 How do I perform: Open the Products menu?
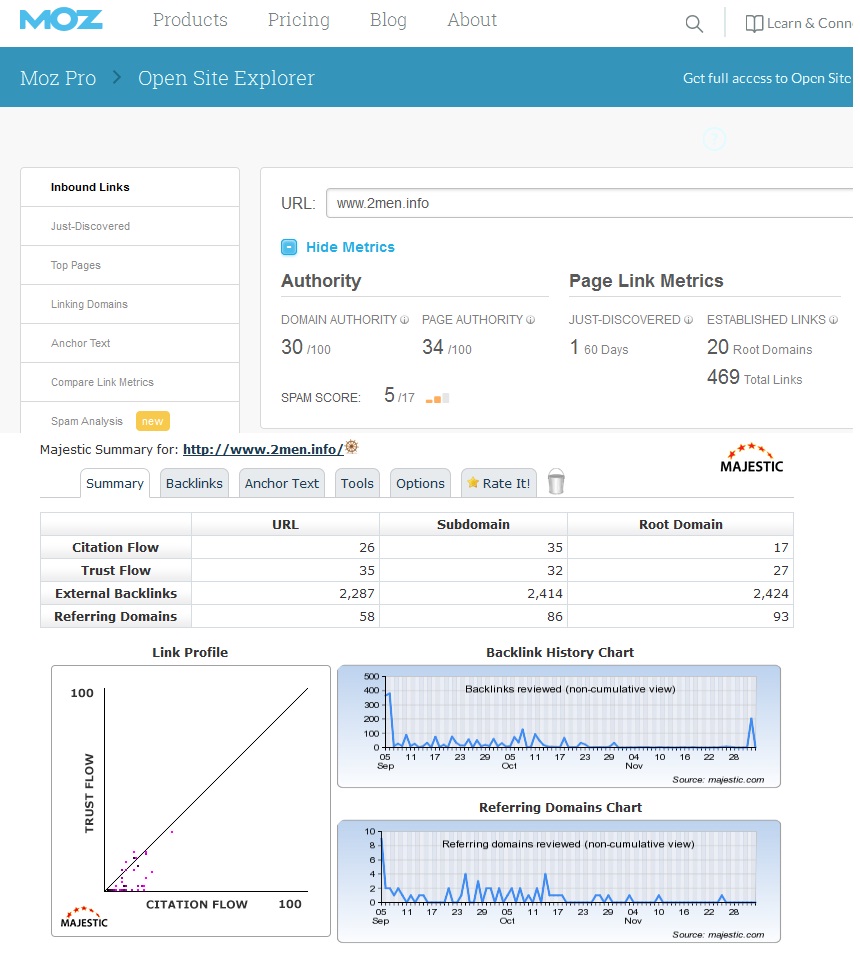190,20
